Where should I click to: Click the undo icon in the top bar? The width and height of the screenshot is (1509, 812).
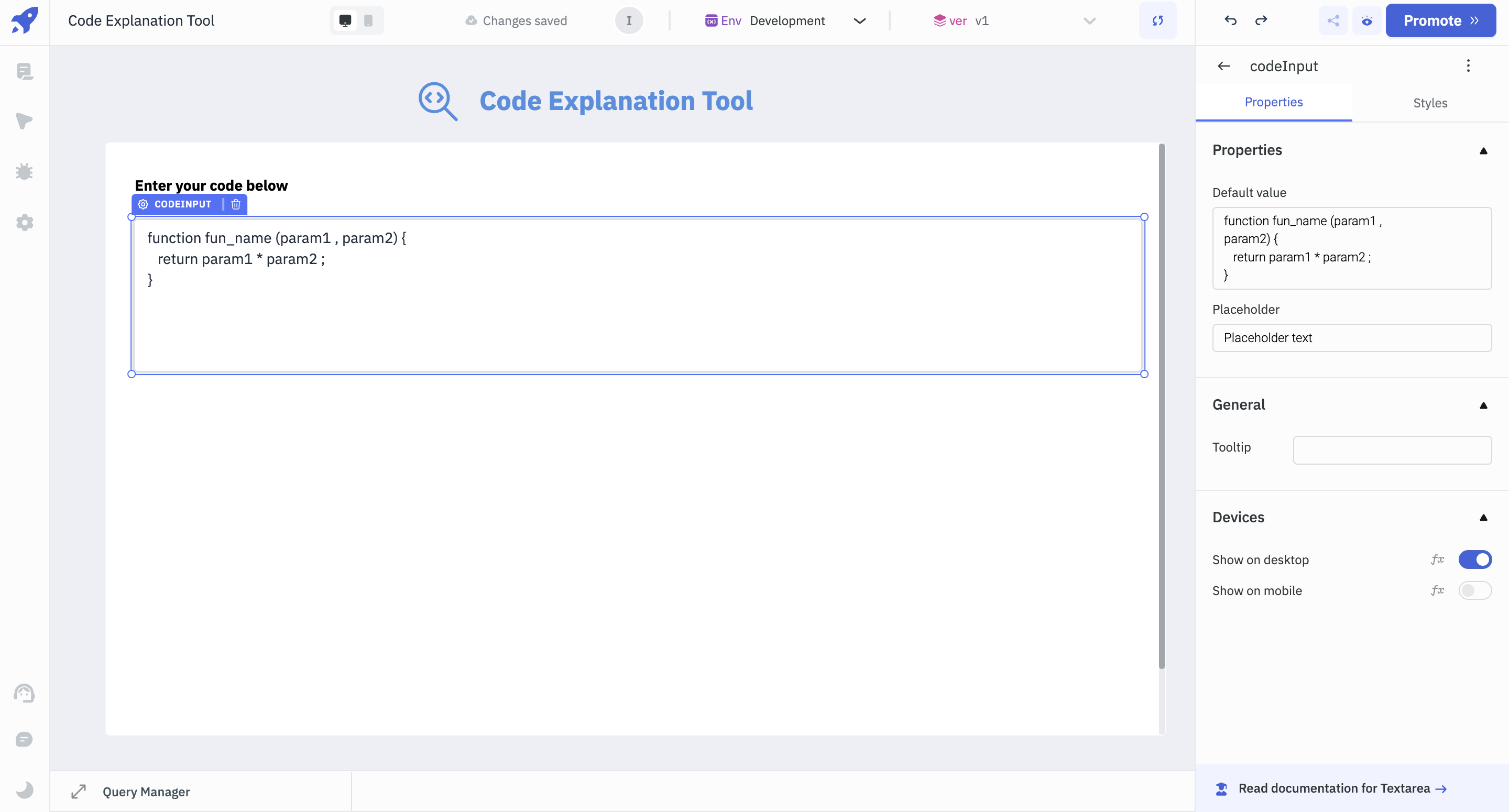pos(1230,20)
